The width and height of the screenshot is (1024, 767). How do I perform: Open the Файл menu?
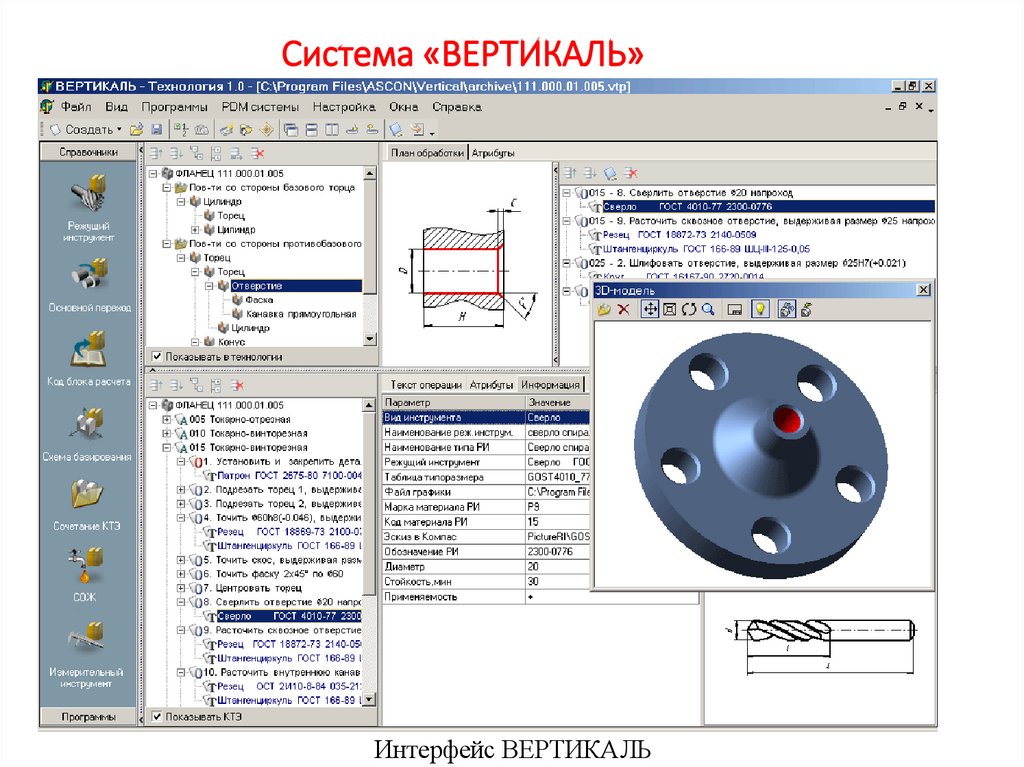(x=76, y=107)
